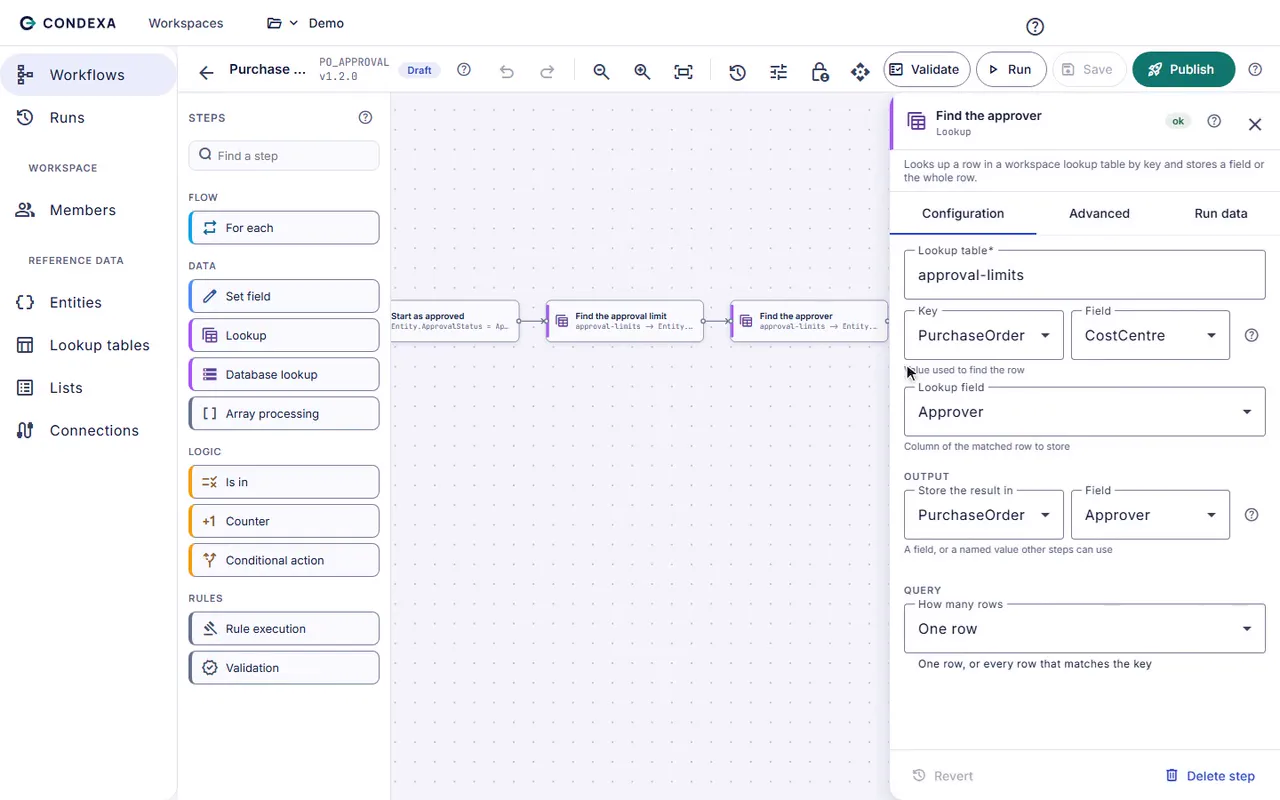Click the Delete step link
This screenshot has height=800, width=1280.
[x=1210, y=776]
